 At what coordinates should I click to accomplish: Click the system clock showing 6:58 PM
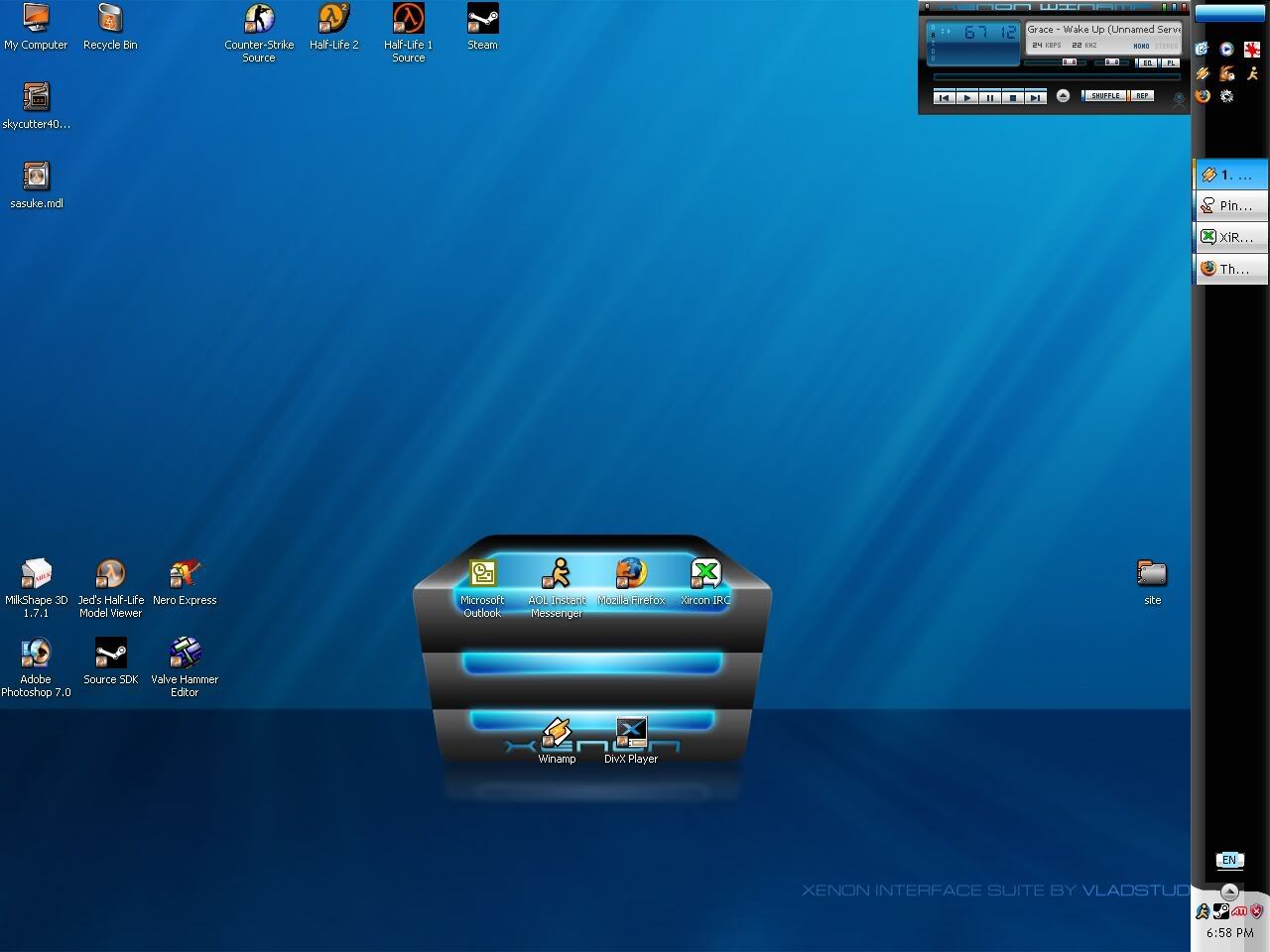click(x=1230, y=933)
